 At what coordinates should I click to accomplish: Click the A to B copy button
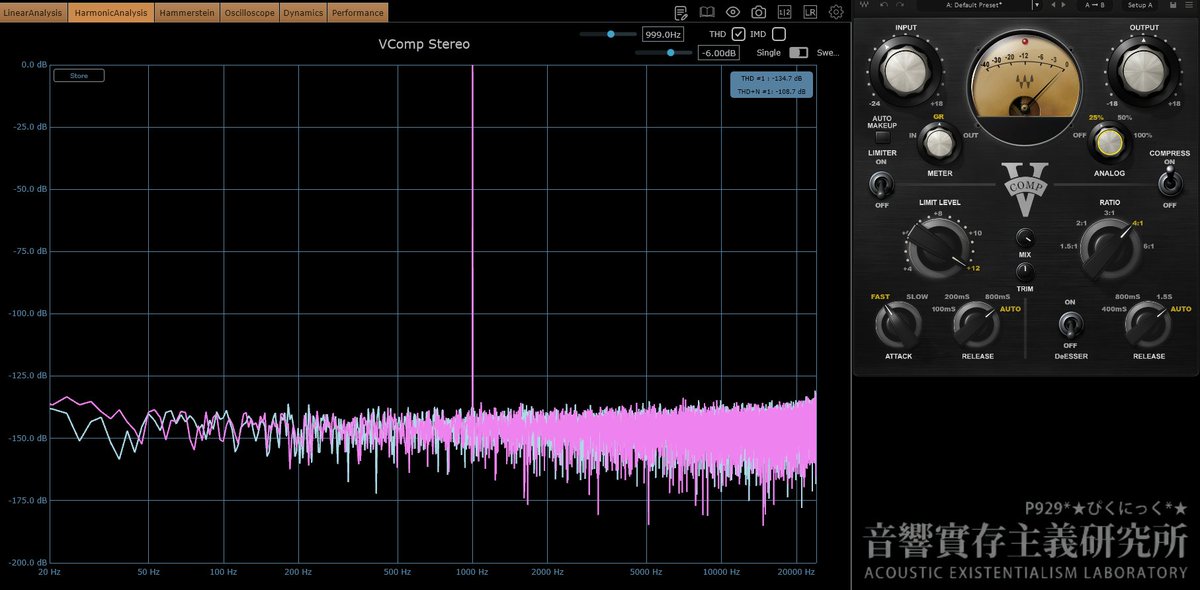pos(1094,5)
